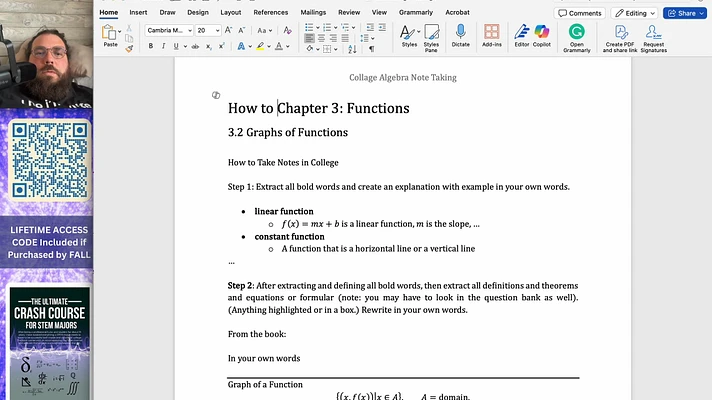Open the Comments pane
Viewport: 712px width, 400px height.
[x=579, y=13]
